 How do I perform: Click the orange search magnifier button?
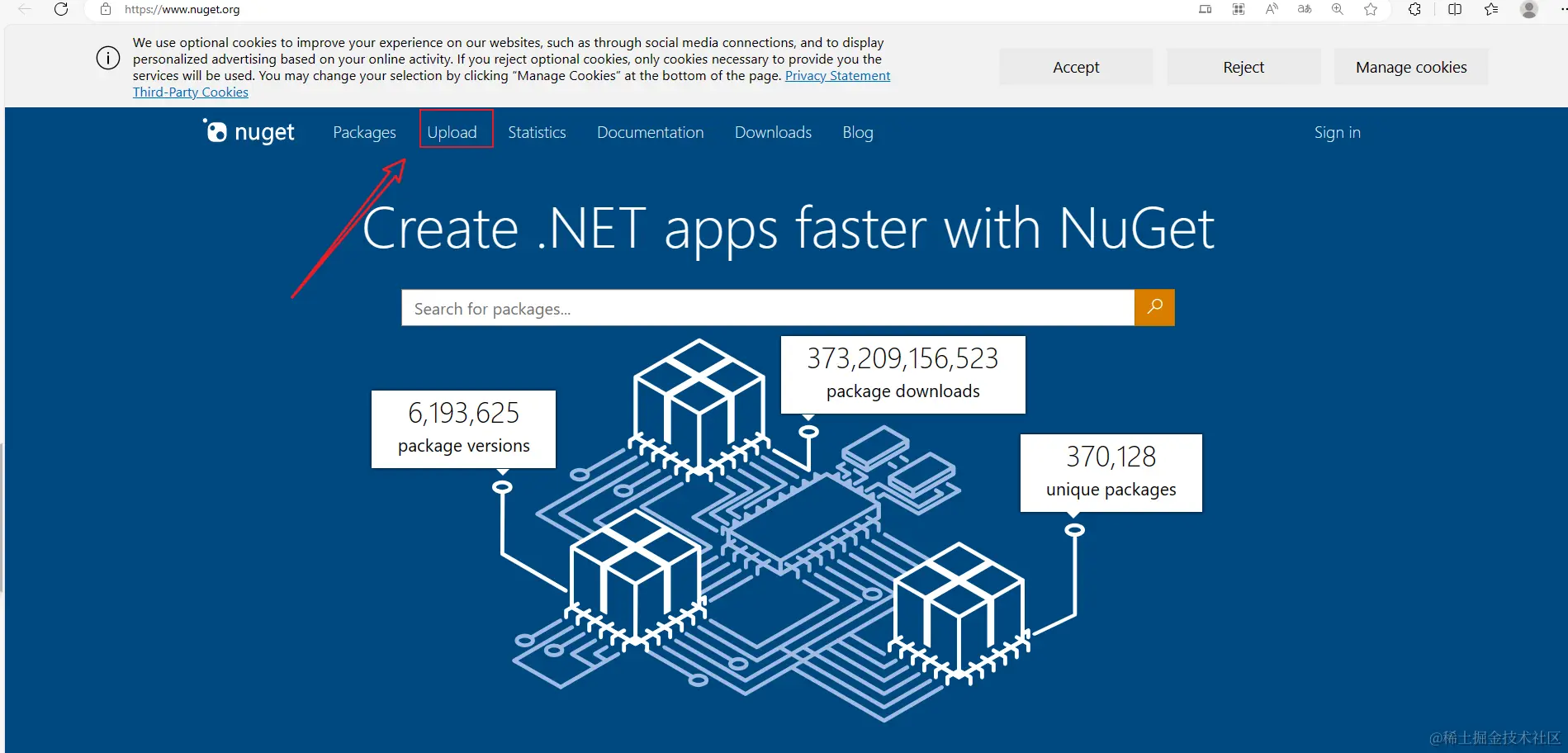[1154, 308]
